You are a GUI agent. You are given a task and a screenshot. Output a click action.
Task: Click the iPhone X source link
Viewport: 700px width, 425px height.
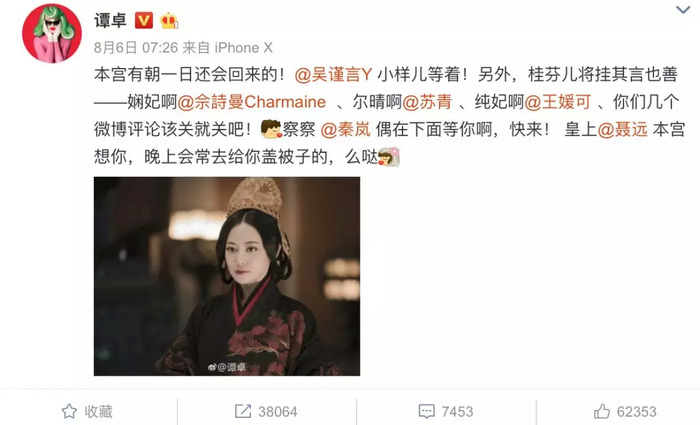point(244,48)
